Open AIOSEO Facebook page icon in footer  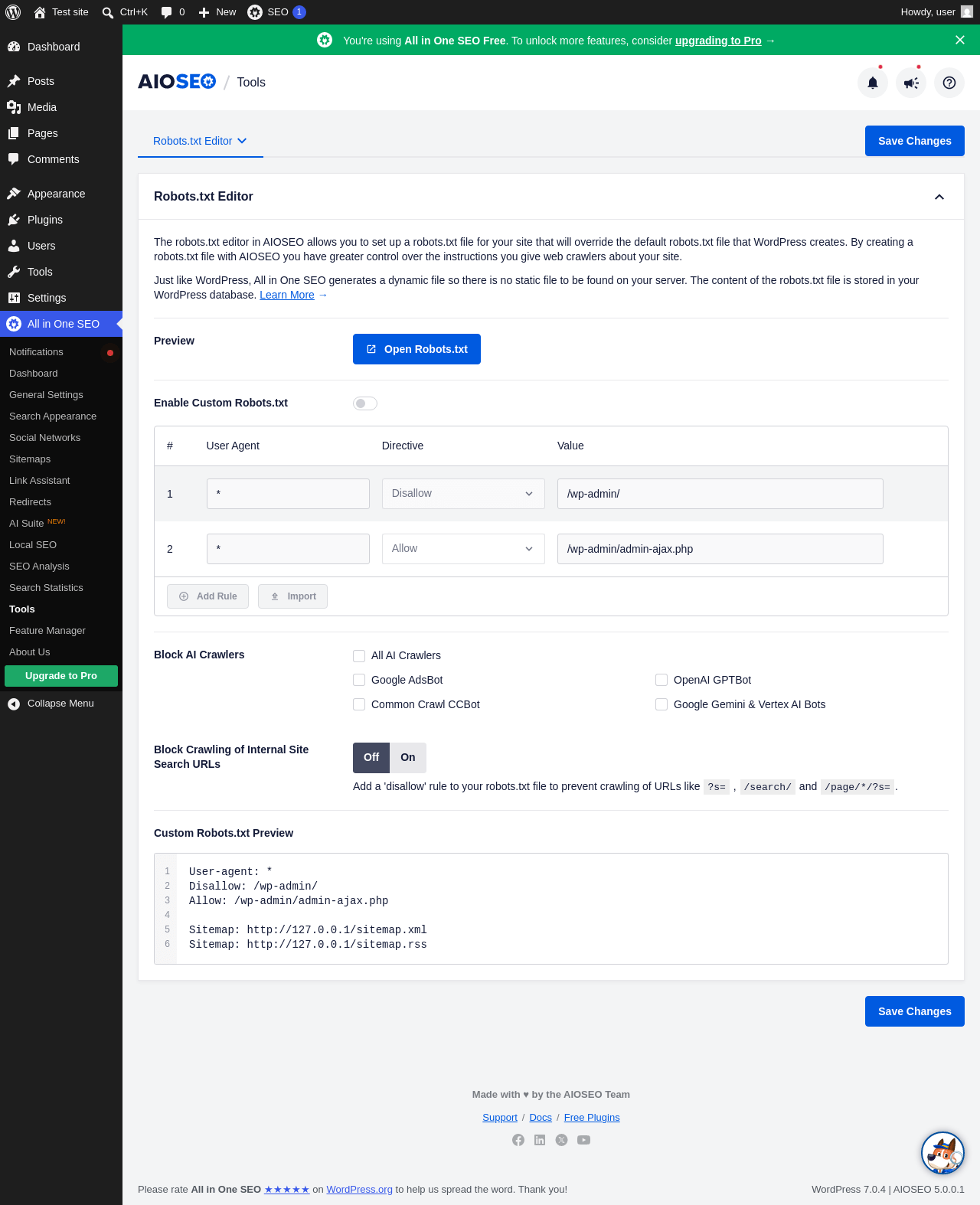pos(518,1140)
